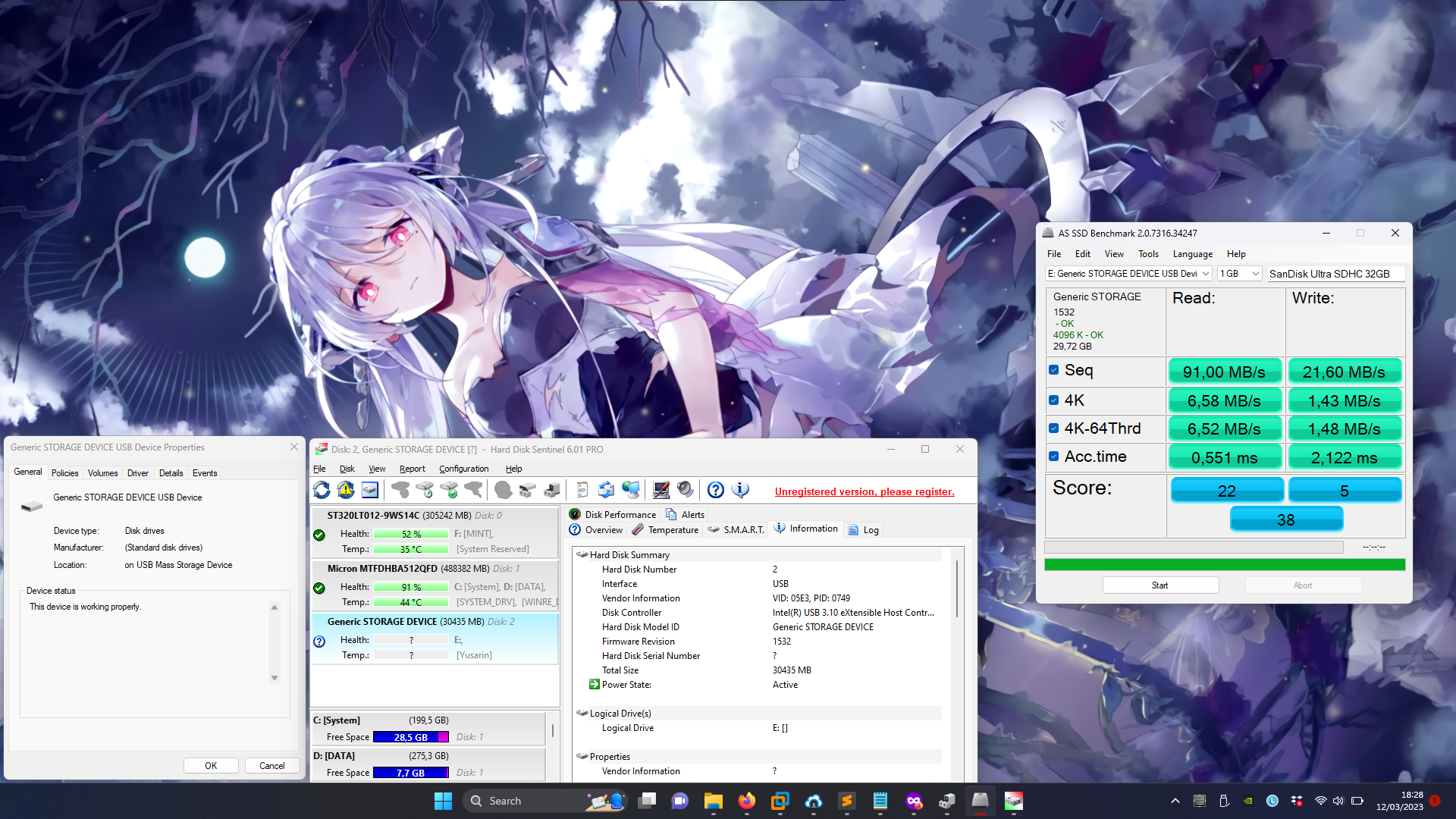This screenshot has height=819, width=1456.
Task: Uncheck the Seq benchmark checkbox
Action: (1054, 370)
